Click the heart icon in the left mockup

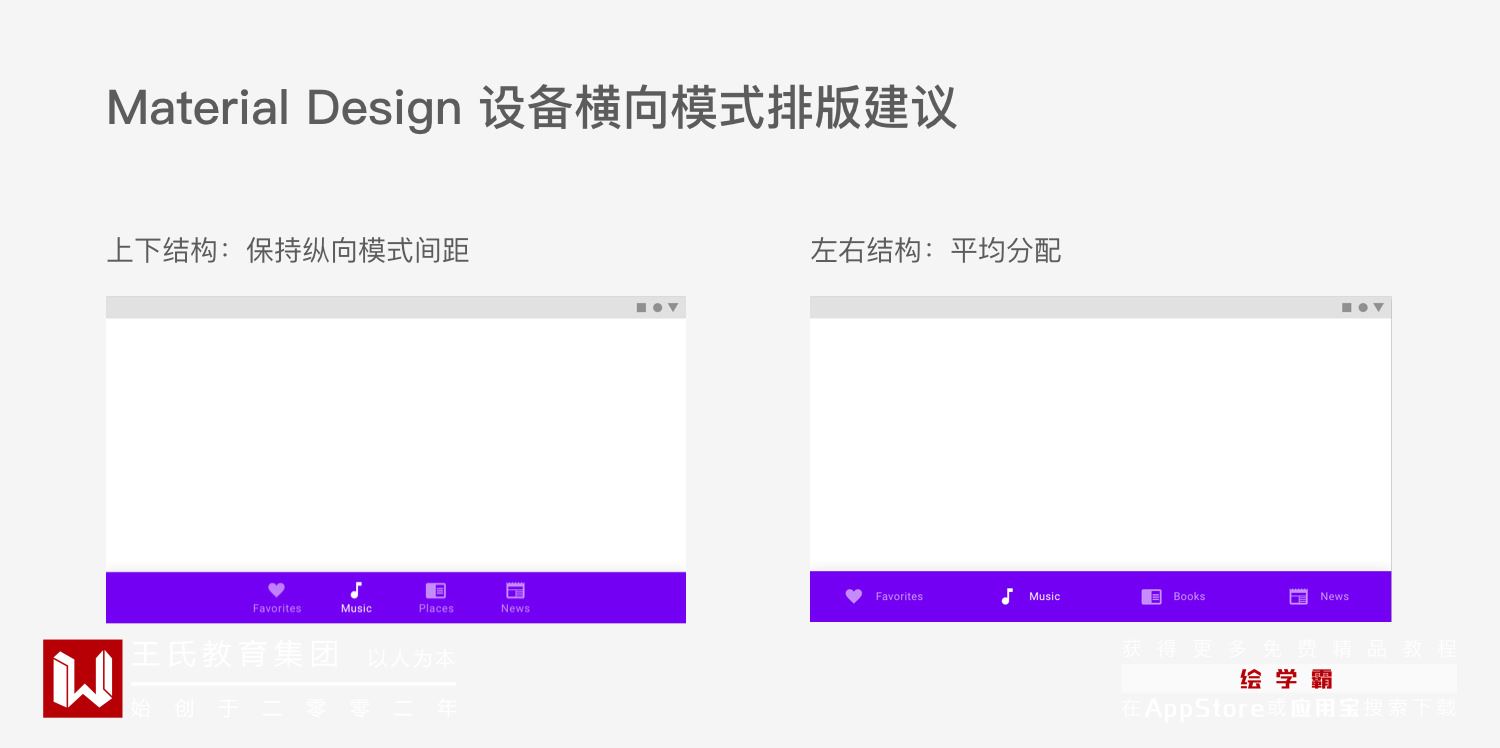point(277,590)
